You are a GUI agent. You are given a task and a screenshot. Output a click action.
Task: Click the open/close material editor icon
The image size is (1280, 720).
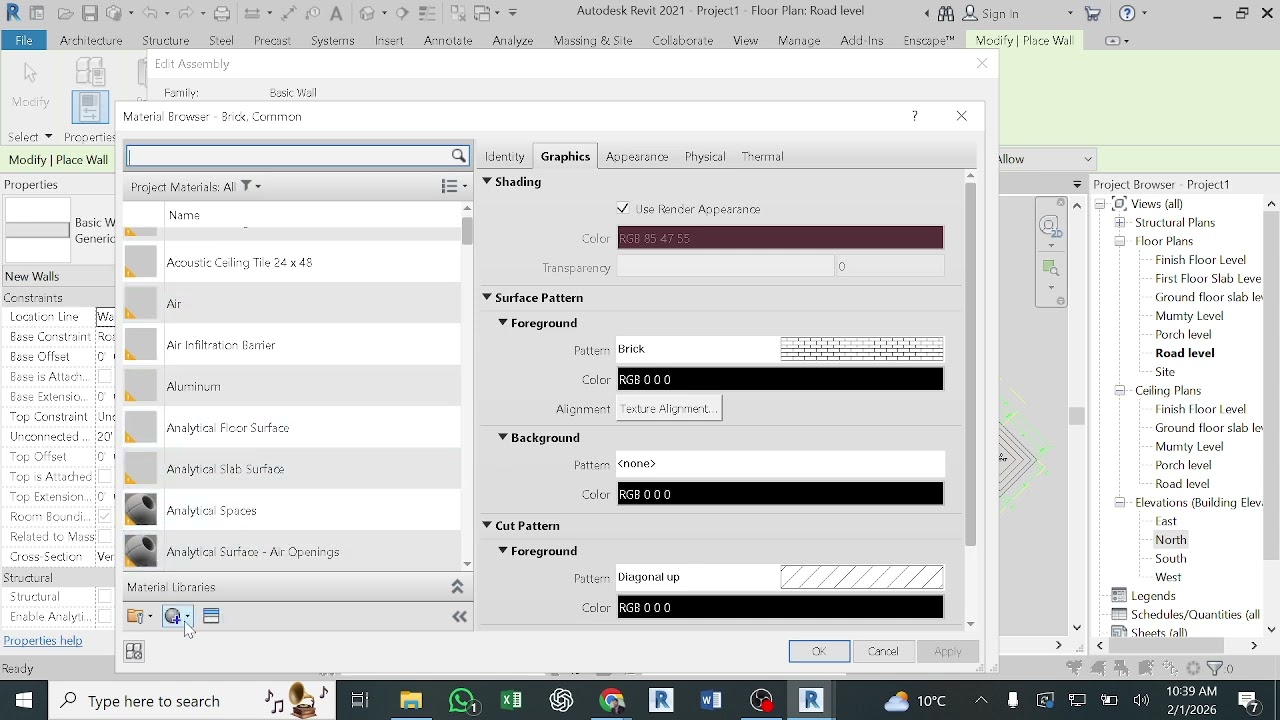134,652
